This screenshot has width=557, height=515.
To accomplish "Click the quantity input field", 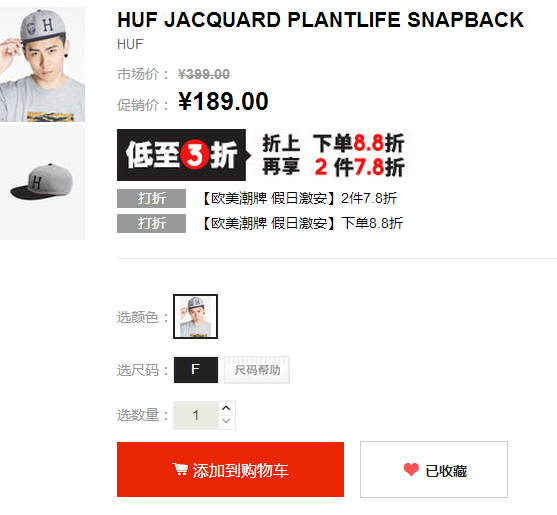I will click(196, 415).
